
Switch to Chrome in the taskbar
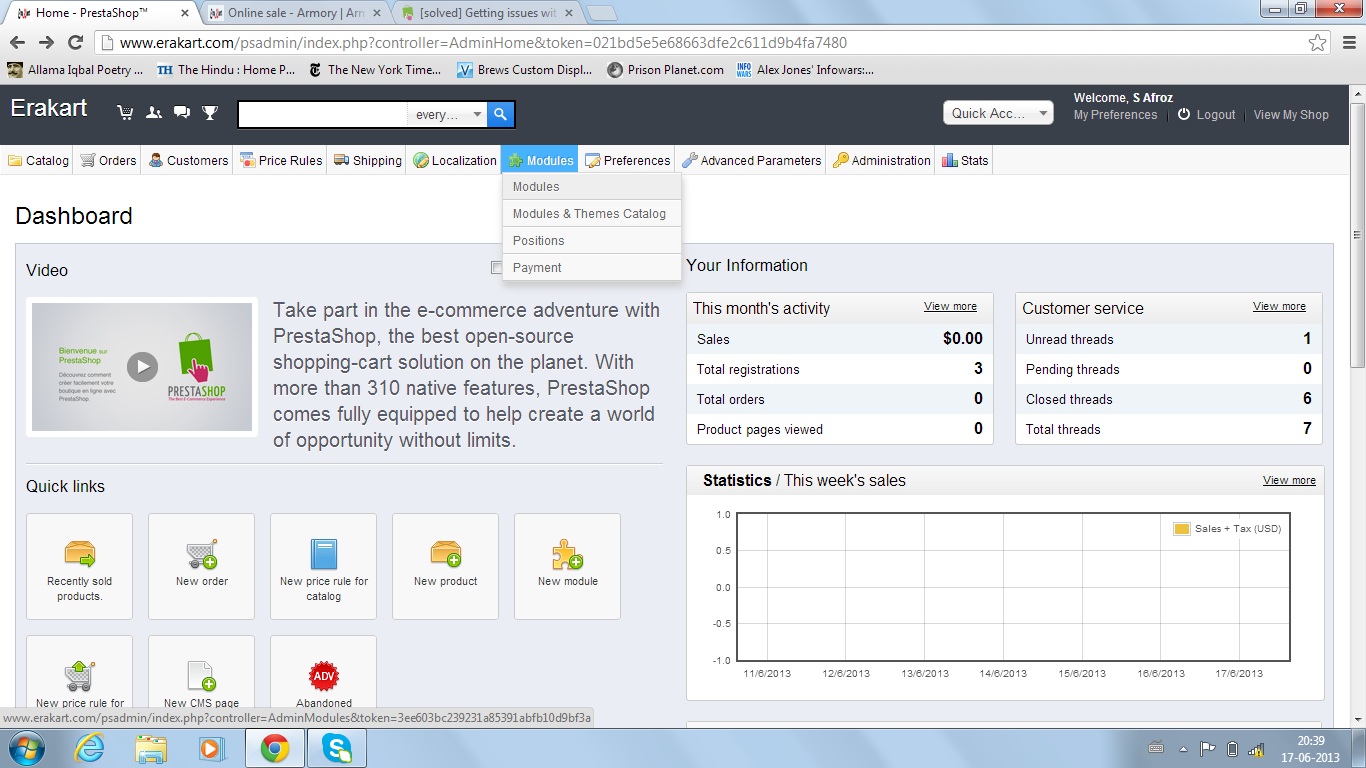(x=275, y=748)
